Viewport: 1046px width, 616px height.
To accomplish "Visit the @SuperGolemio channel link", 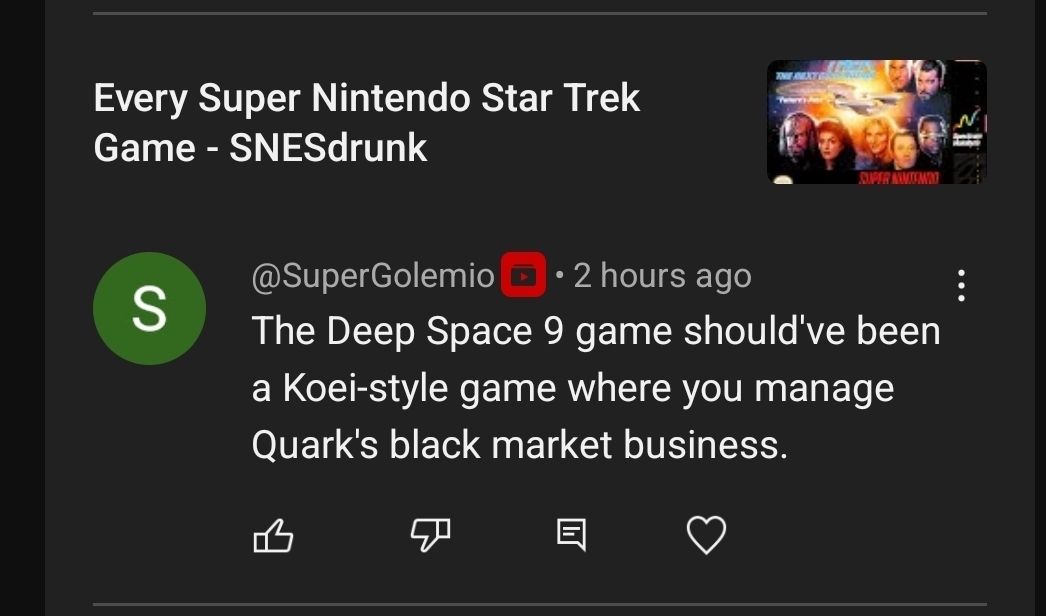I will (x=372, y=275).
